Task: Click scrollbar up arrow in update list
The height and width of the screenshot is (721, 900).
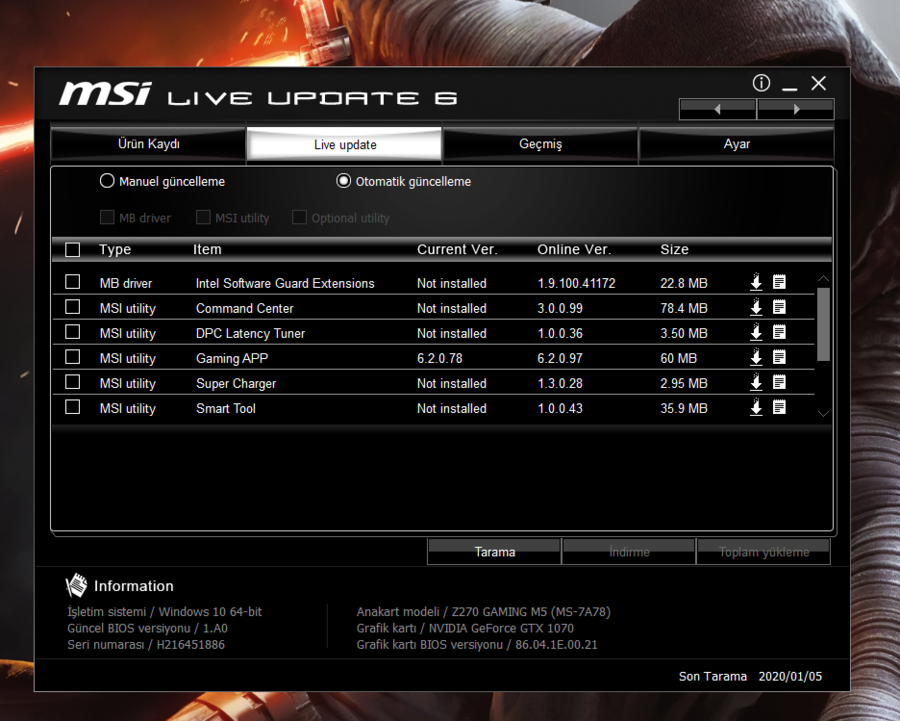Action: click(823, 278)
